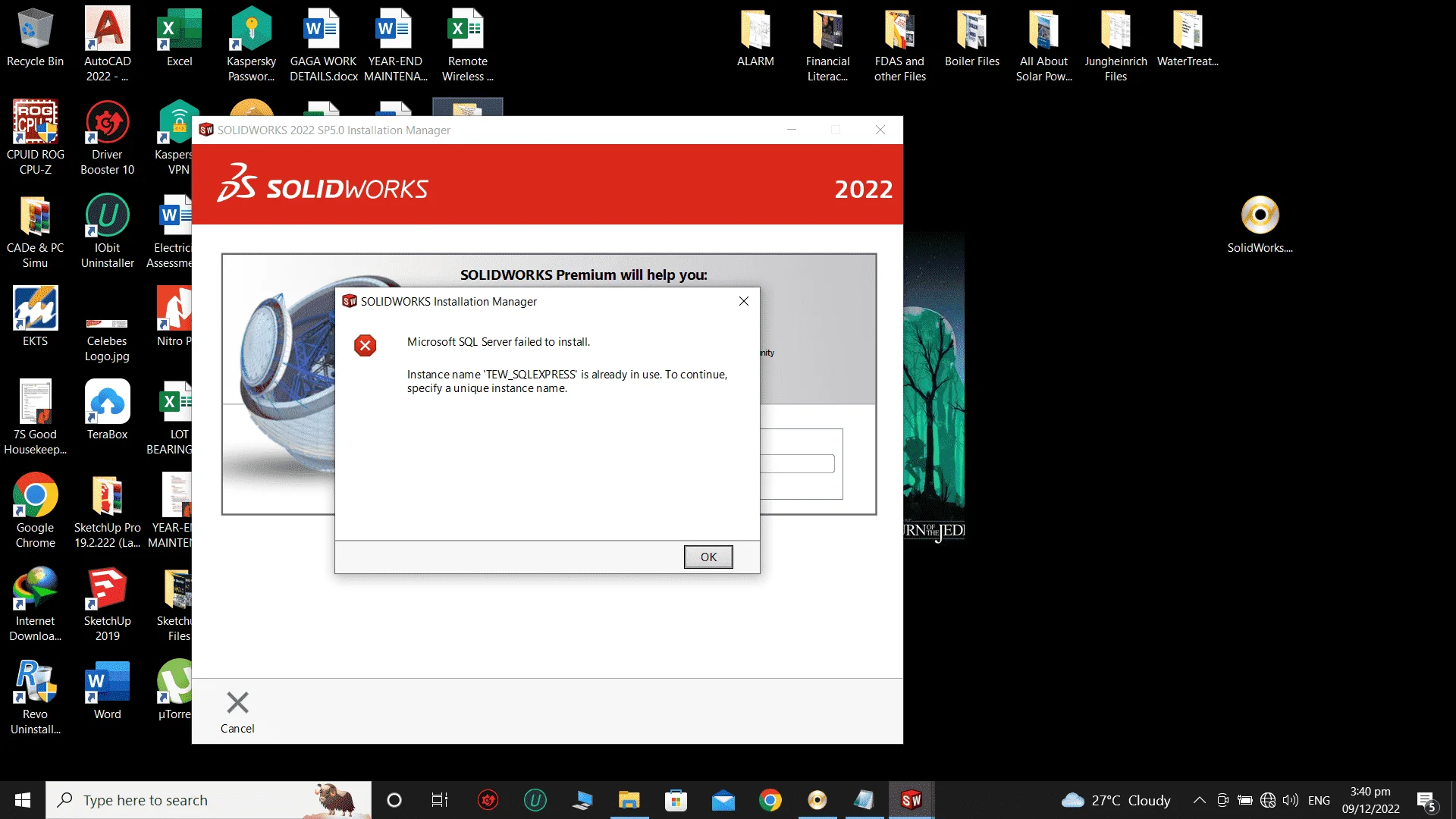The image size is (1456, 819).
Task: Launch TeraBox from desktop
Action: click(x=107, y=410)
